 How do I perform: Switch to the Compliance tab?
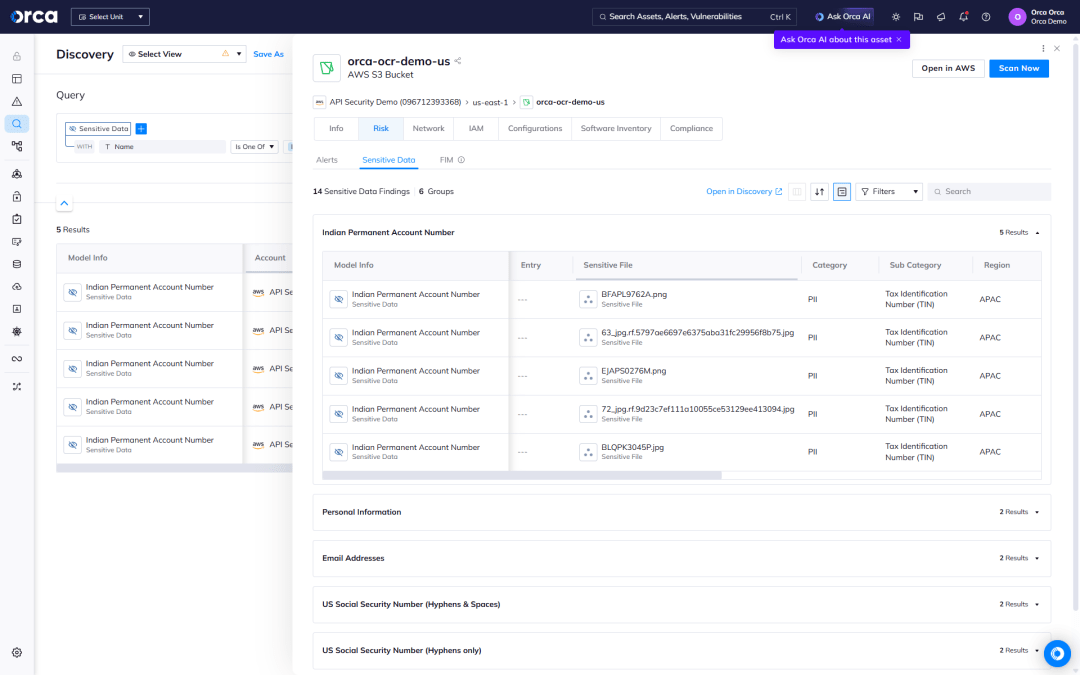pyautogui.click(x=692, y=129)
